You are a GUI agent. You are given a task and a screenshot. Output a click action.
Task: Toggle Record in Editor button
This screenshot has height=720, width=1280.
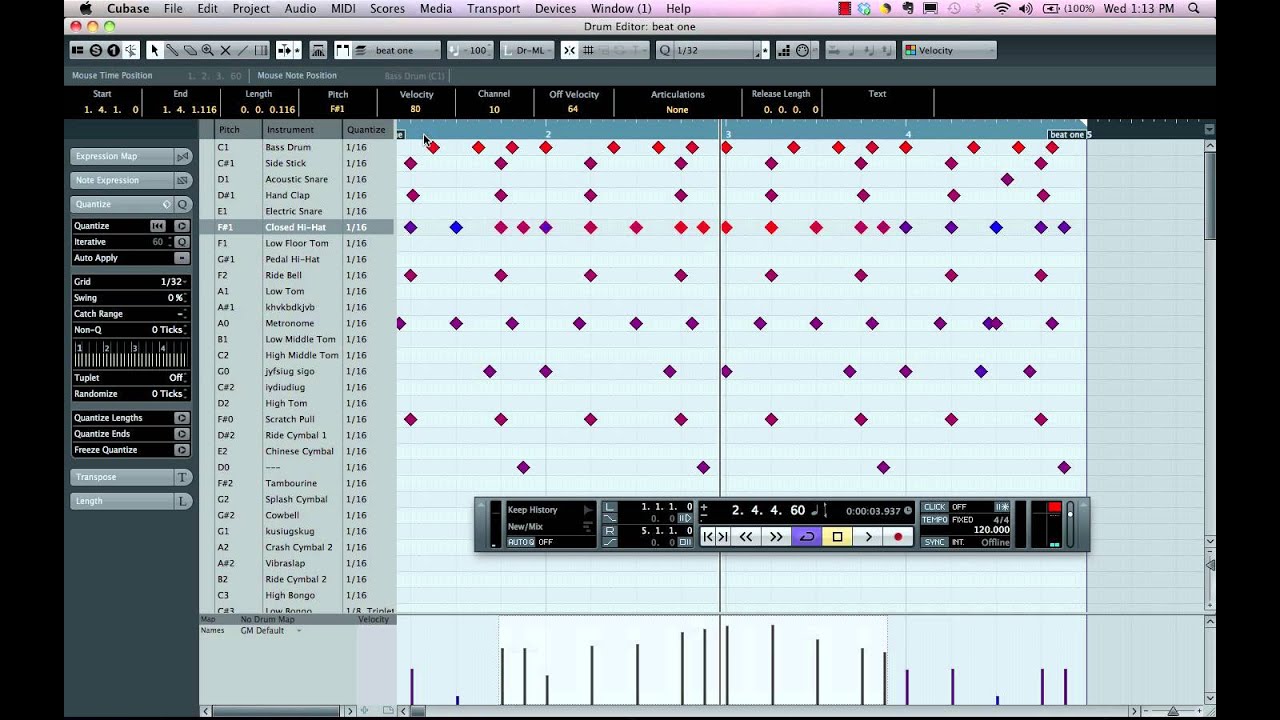pos(113,50)
